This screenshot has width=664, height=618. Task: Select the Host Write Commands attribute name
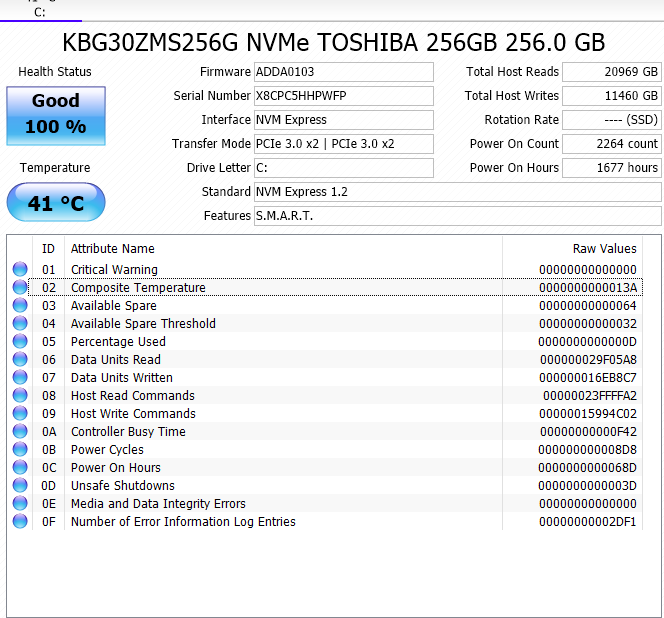point(133,414)
